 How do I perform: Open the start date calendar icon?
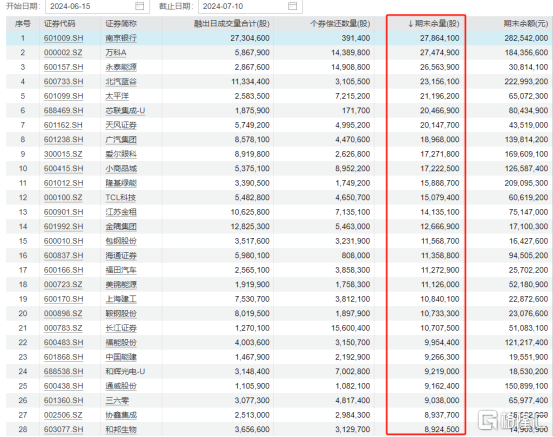click(140, 6)
